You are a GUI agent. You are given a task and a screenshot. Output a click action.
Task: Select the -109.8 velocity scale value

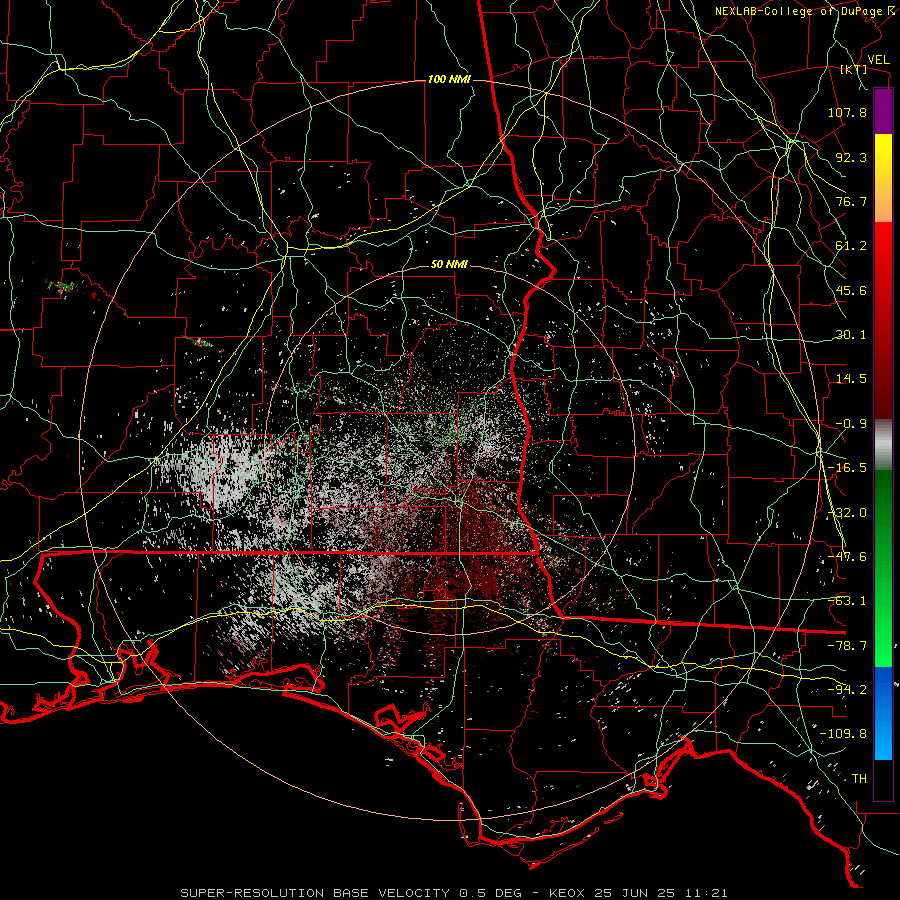point(843,734)
